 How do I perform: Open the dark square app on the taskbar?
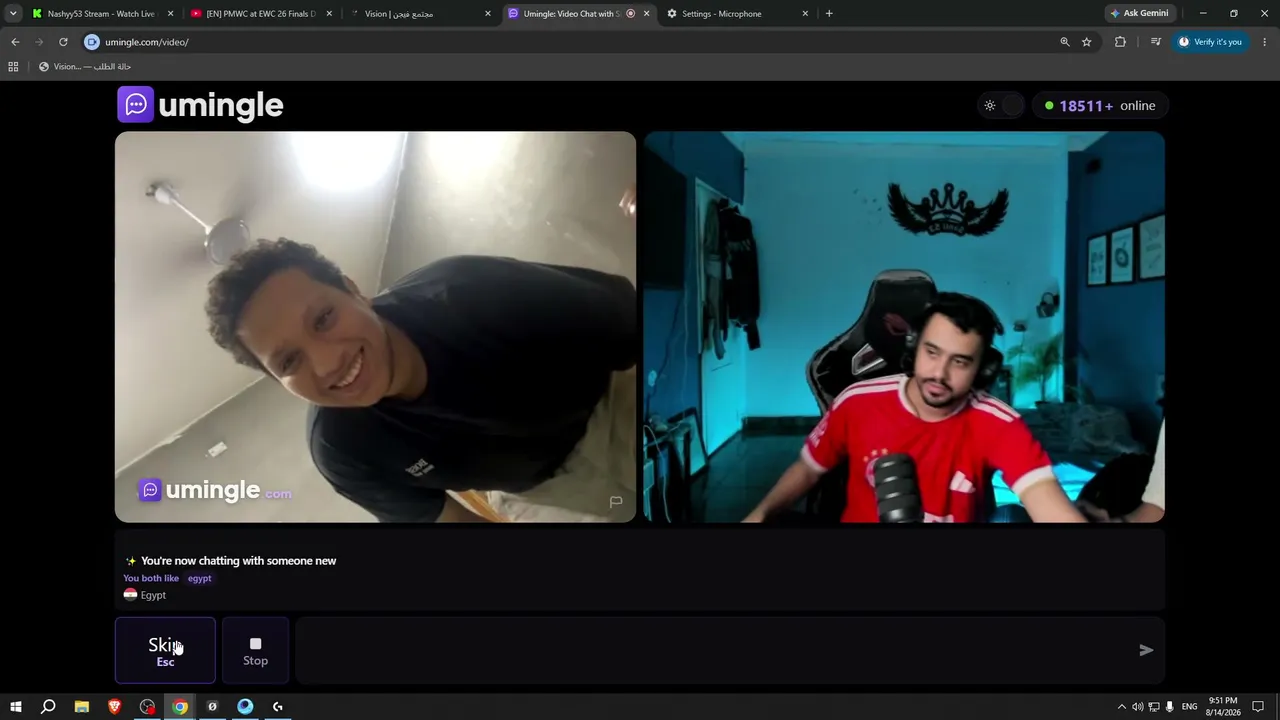[212, 706]
